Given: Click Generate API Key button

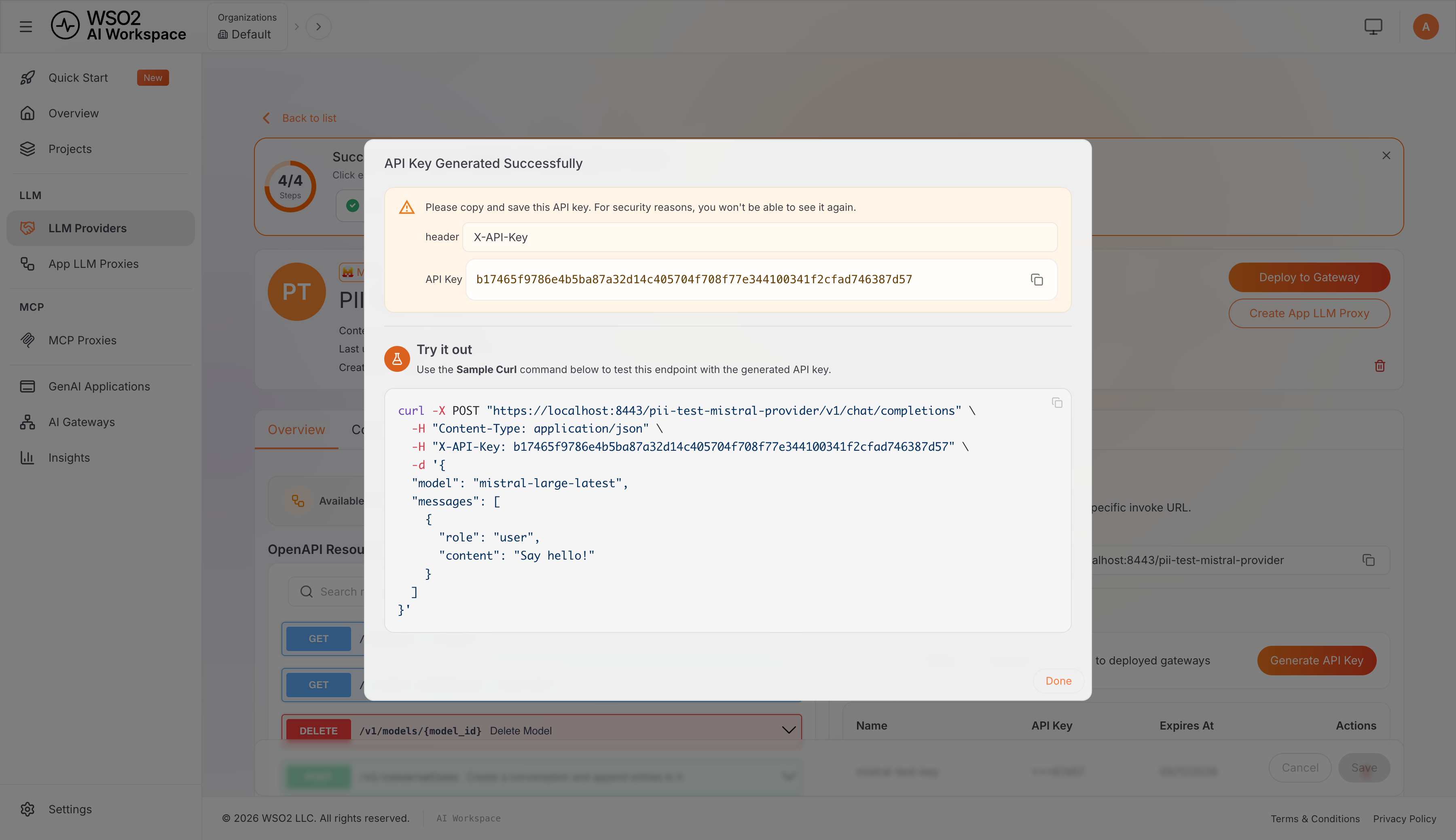Looking at the screenshot, I should pyautogui.click(x=1316, y=661).
